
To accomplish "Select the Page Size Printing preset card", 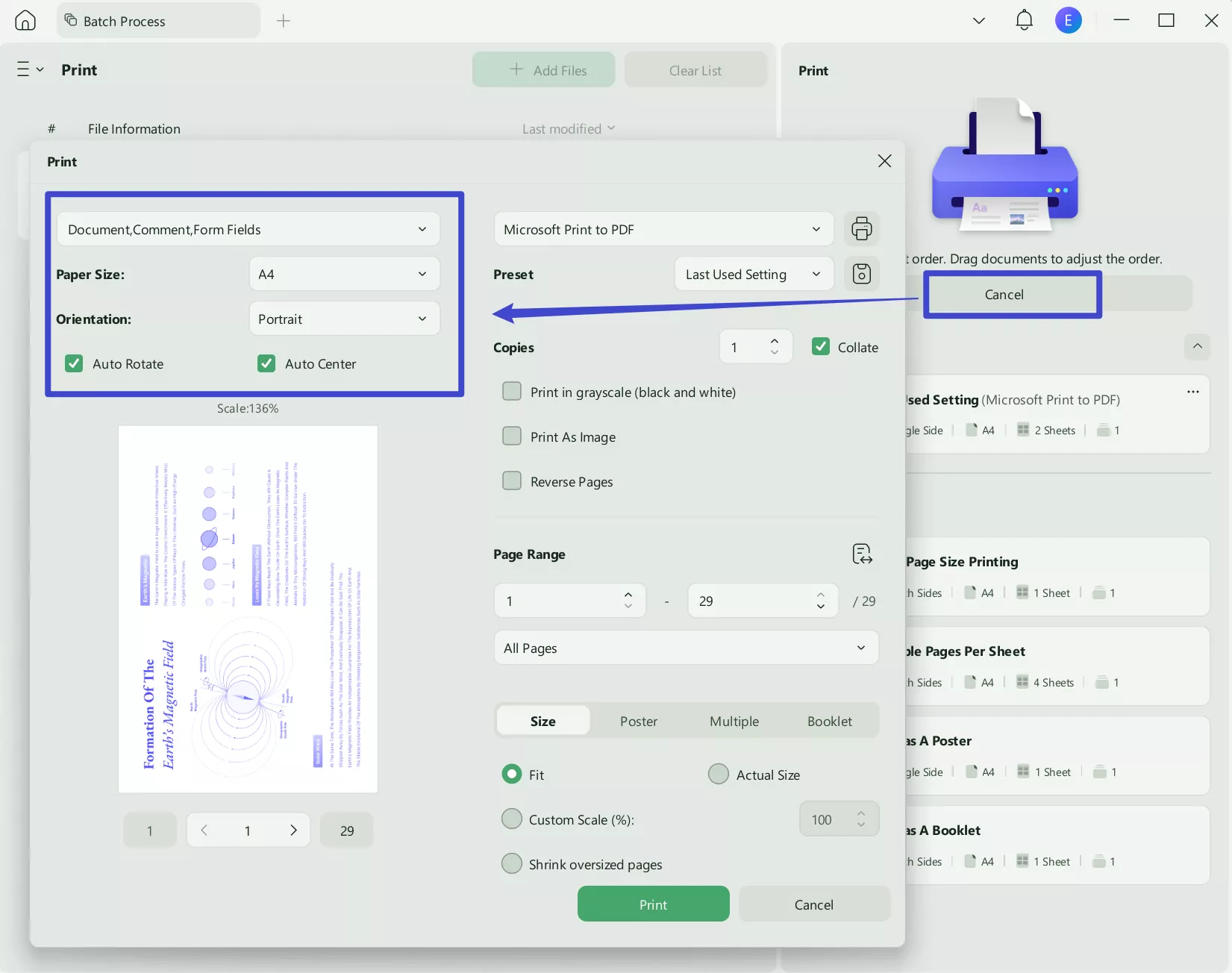I will pyautogui.click(x=1057, y=576).
